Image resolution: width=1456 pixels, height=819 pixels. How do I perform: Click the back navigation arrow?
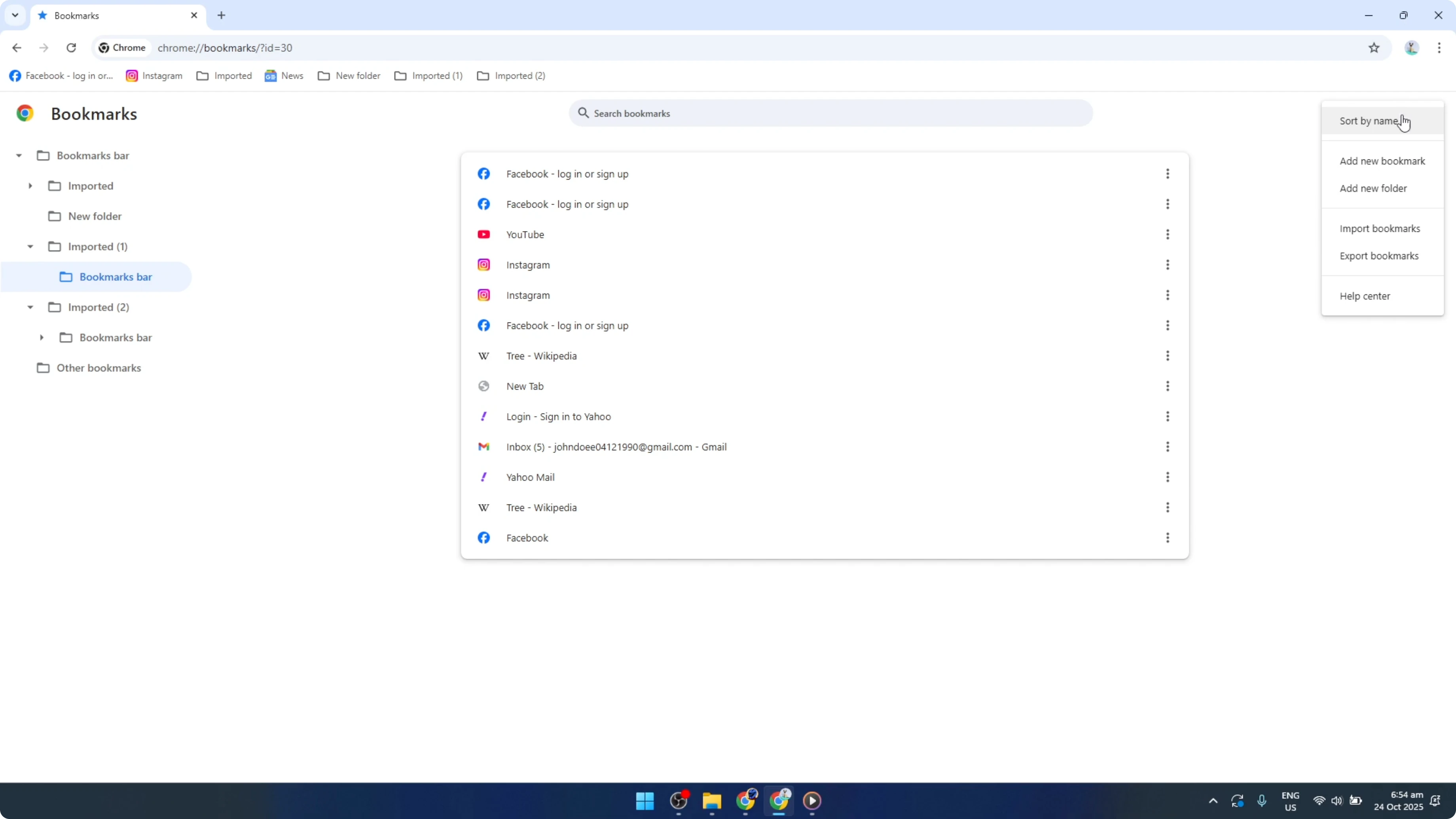pos(16,47)
